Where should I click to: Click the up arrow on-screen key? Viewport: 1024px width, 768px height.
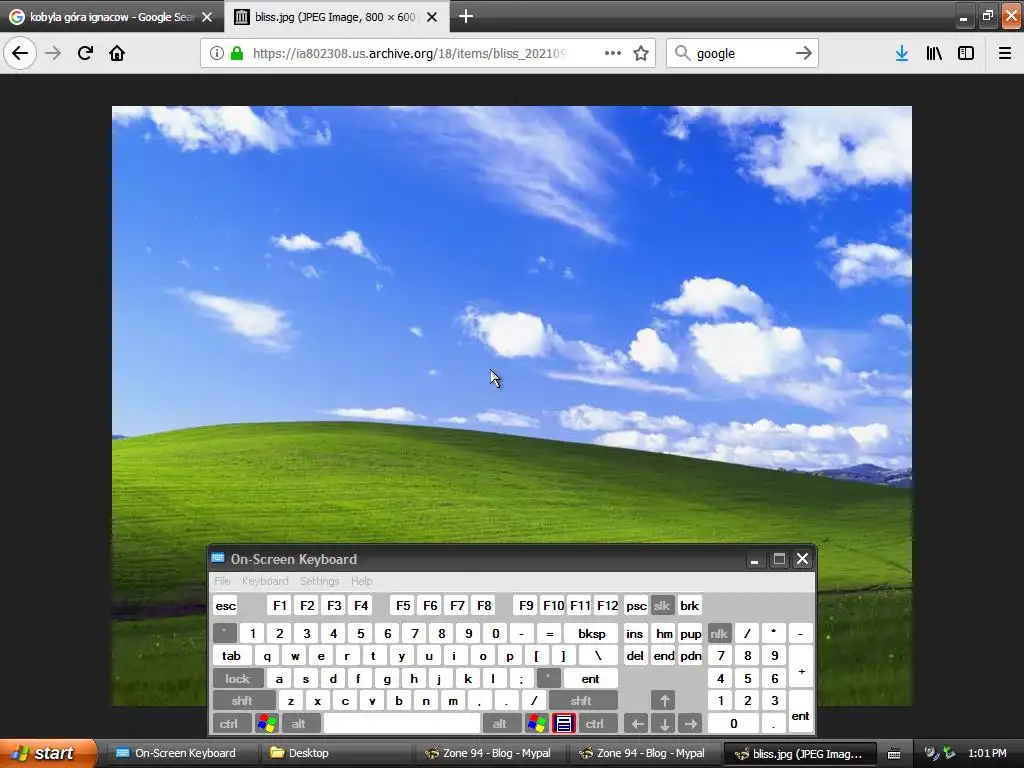click(x=664, y=701)
